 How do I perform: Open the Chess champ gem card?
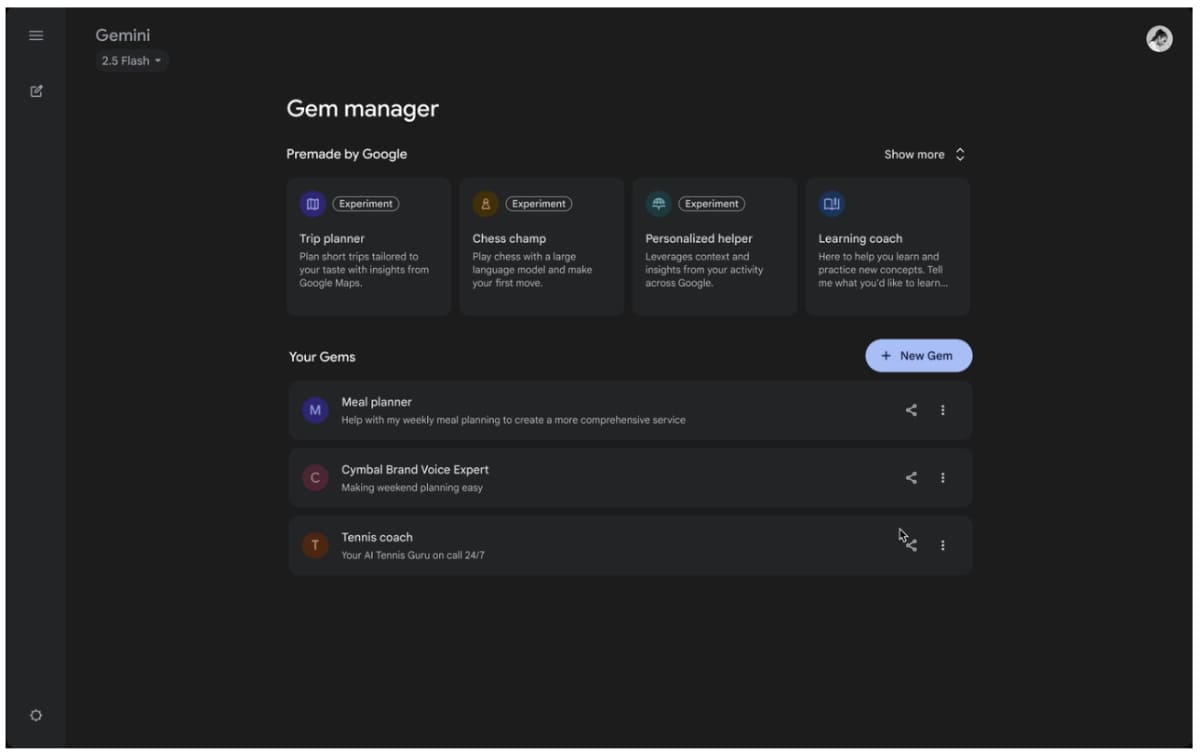[x=541, y=247]
